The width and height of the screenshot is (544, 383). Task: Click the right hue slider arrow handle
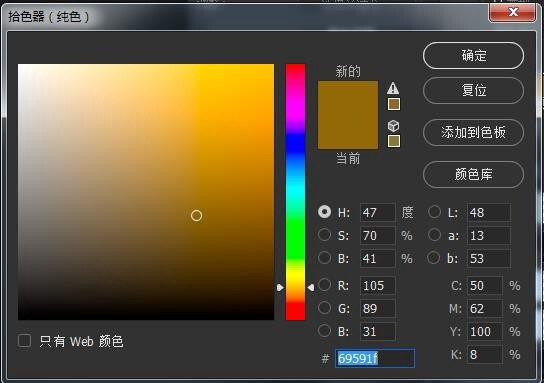pos(311,288)
